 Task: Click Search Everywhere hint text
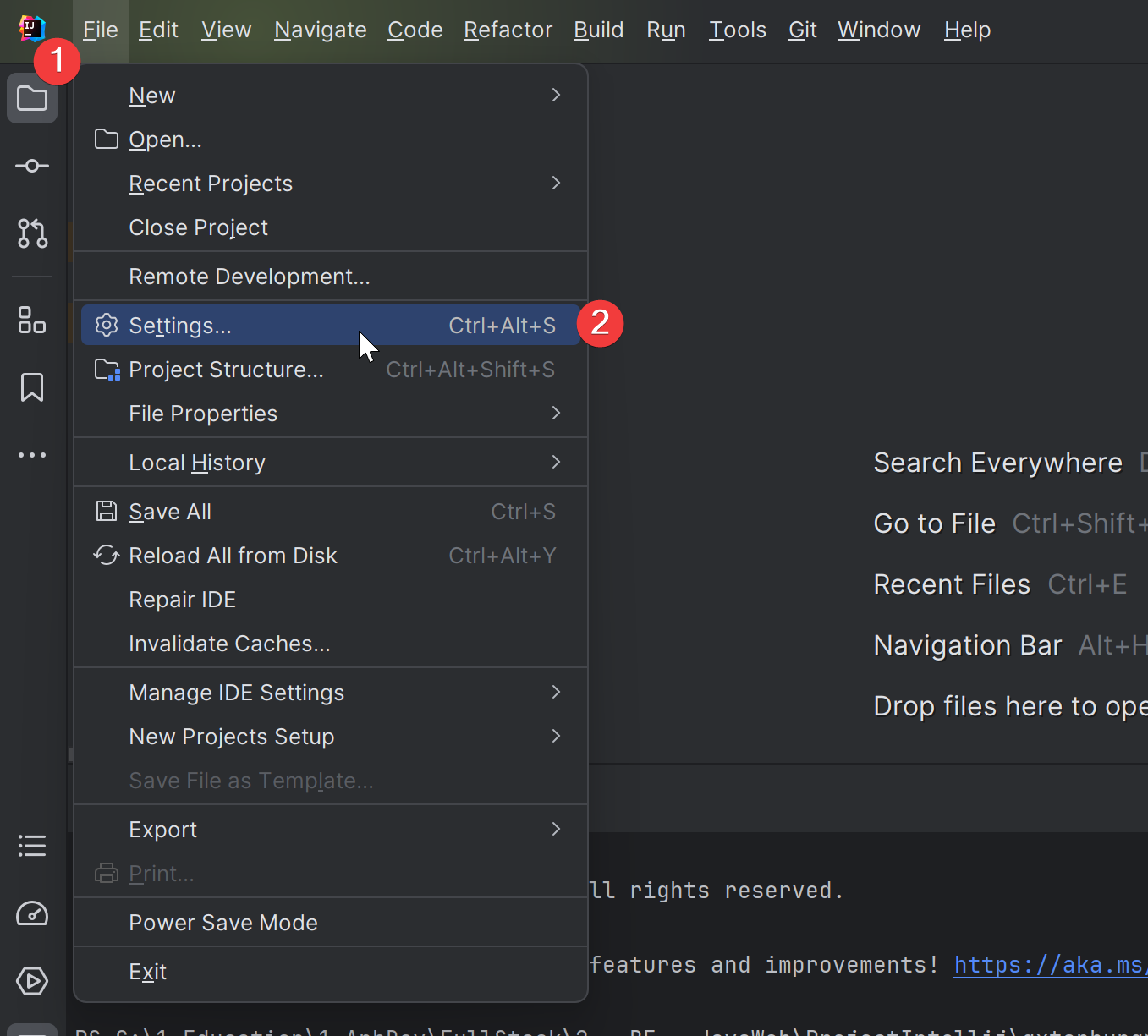pyautogui.click(x=997, y=463)
